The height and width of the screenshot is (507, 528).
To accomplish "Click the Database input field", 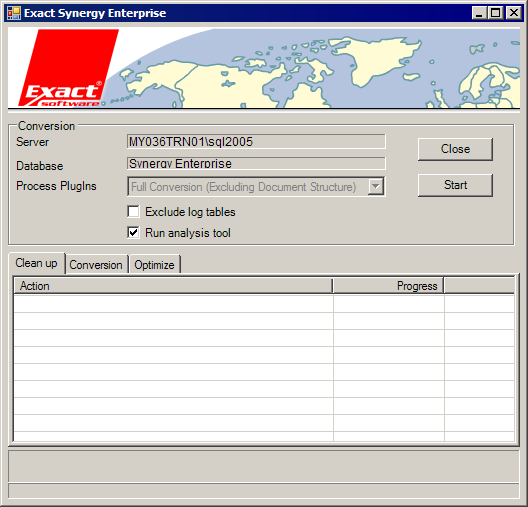I will point(256,163).
